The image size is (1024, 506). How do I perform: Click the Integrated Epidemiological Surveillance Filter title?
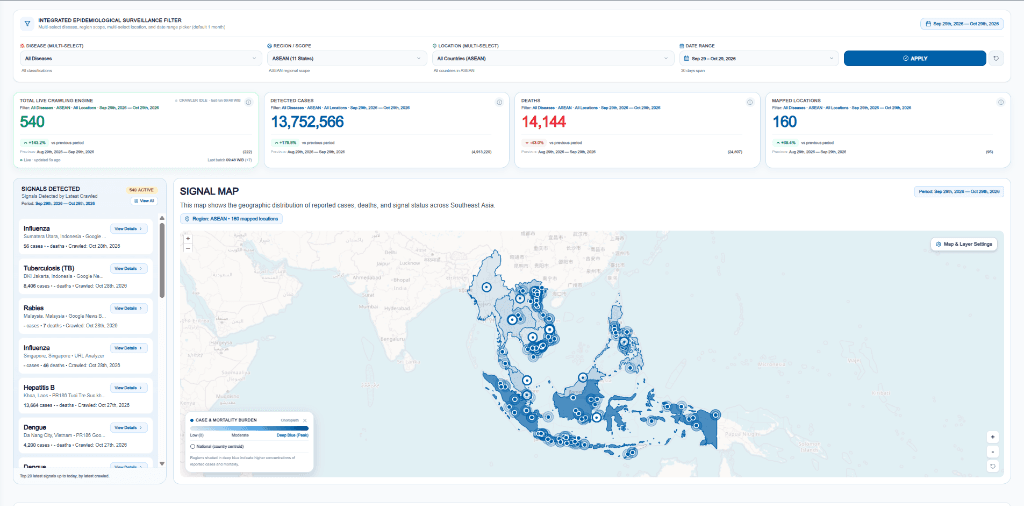(110, 20)
